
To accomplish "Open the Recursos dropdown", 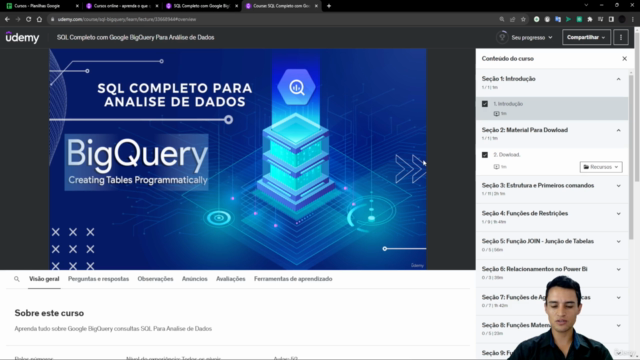I will tap(601, 167).
